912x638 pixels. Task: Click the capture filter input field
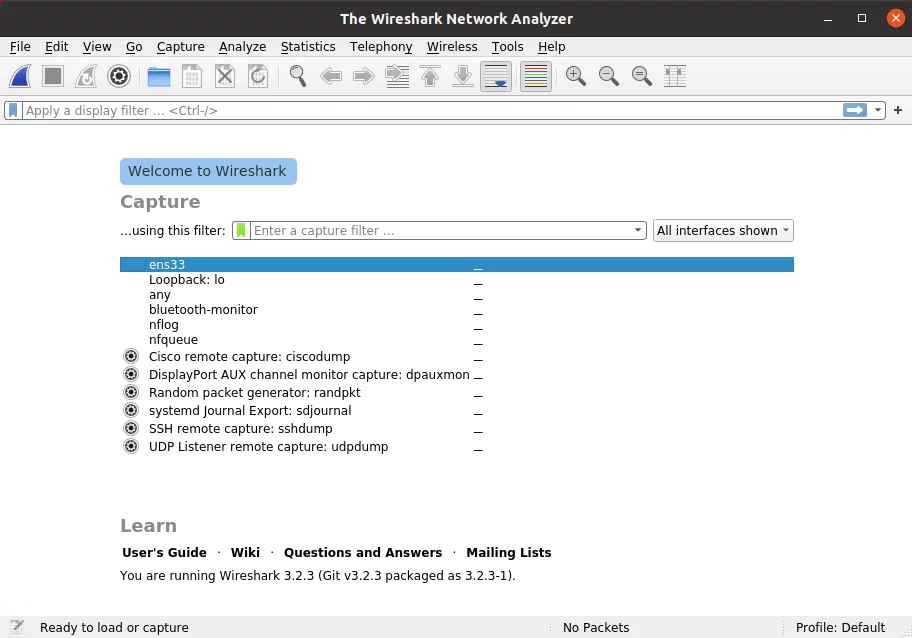441,231
